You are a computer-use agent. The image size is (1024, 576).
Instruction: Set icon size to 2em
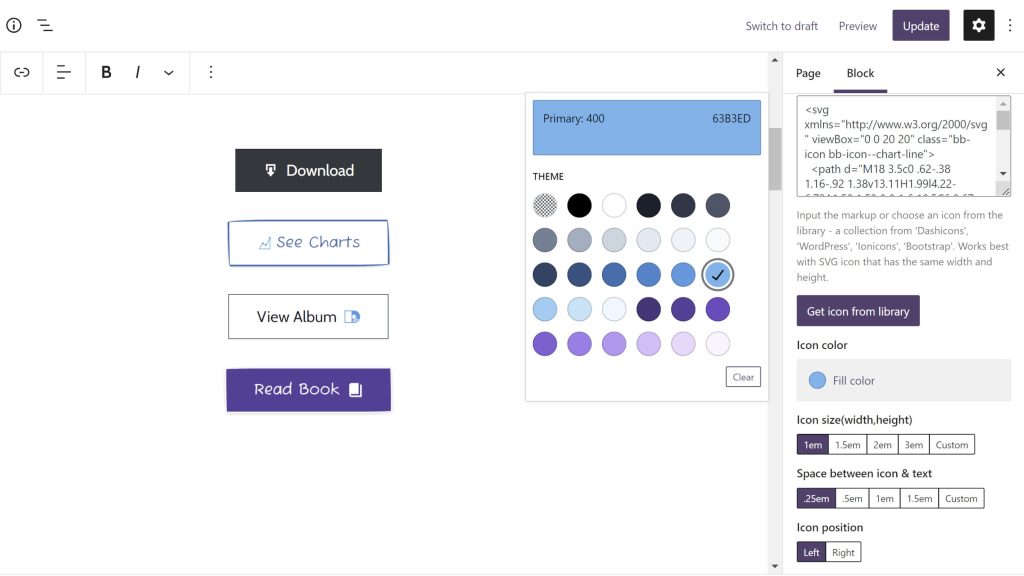(x=881, y=444)
